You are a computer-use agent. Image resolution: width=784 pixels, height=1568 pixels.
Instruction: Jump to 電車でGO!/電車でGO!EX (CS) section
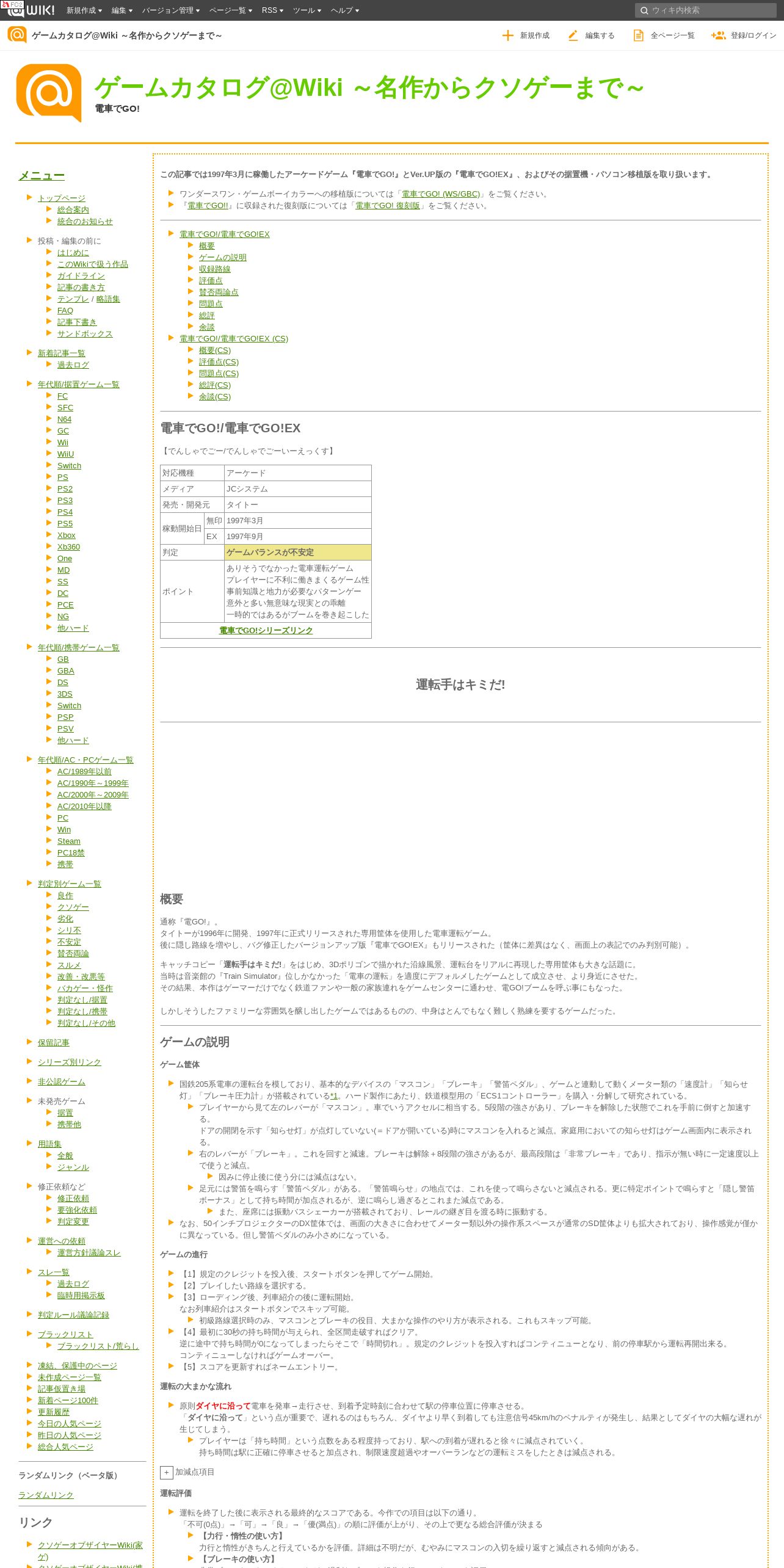click(234, 339)
